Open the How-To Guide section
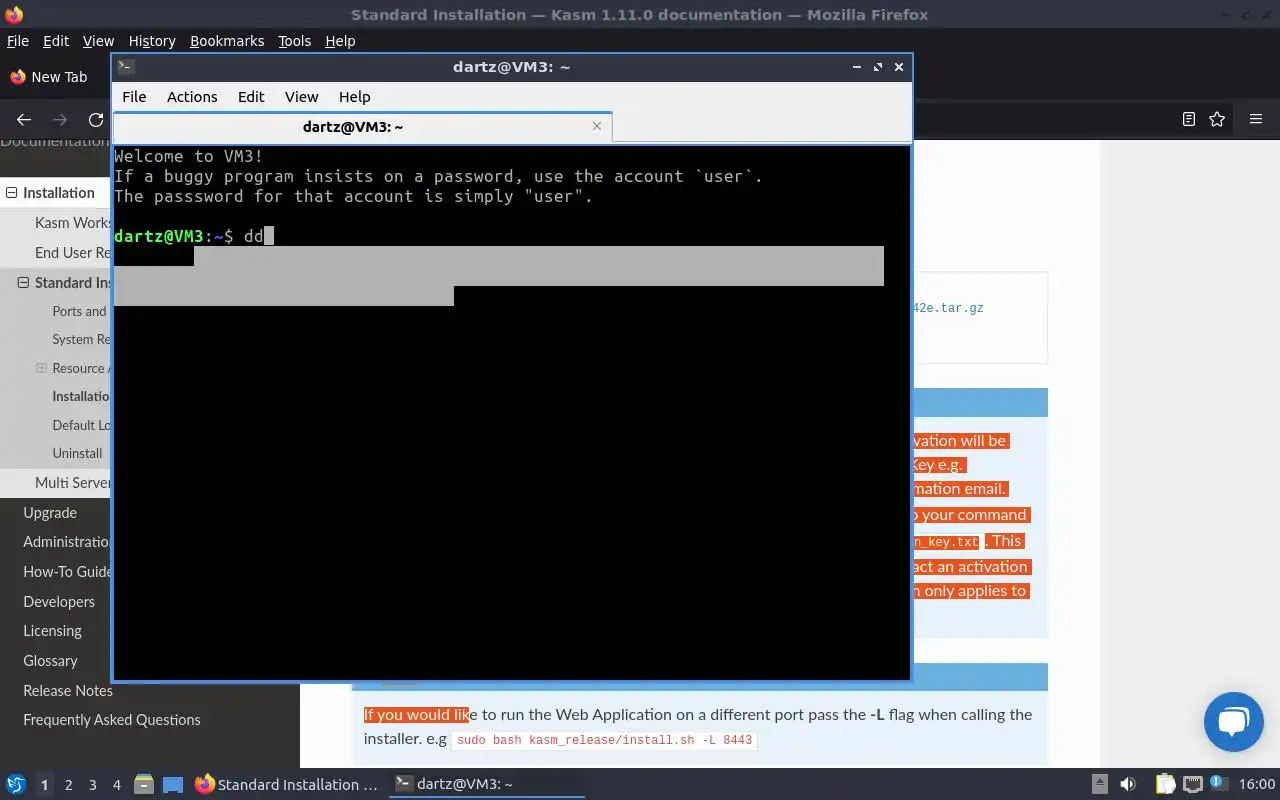Viewport: 1280px width, 800px height. tap(67, 572)
